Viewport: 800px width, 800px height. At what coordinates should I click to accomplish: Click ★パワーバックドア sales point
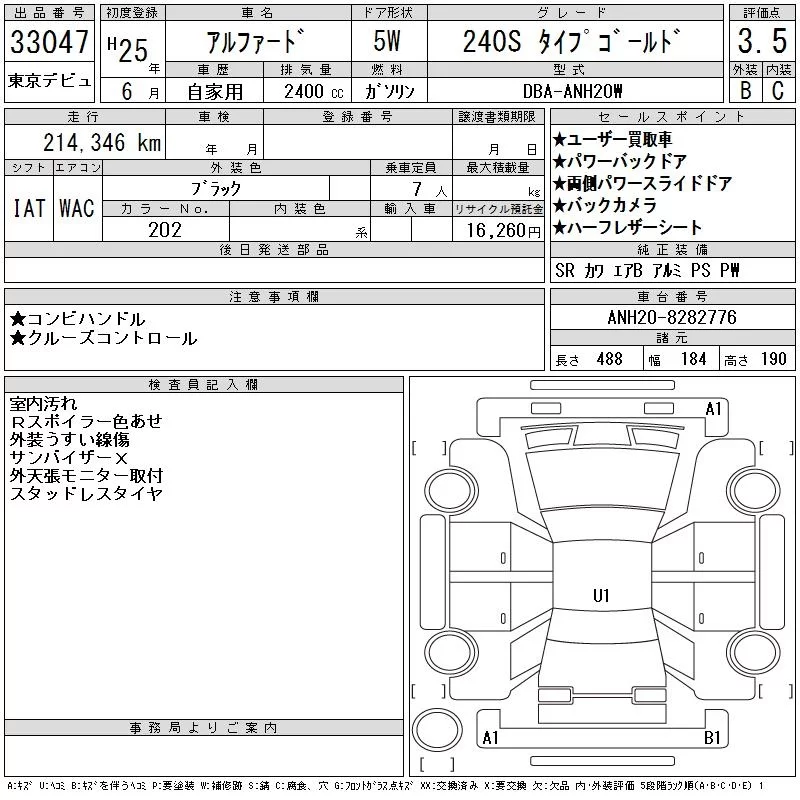tap(619, 161)
